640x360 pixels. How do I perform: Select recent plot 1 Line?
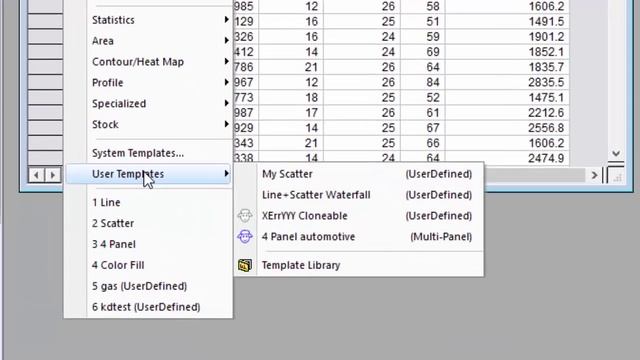coord(149,202)
